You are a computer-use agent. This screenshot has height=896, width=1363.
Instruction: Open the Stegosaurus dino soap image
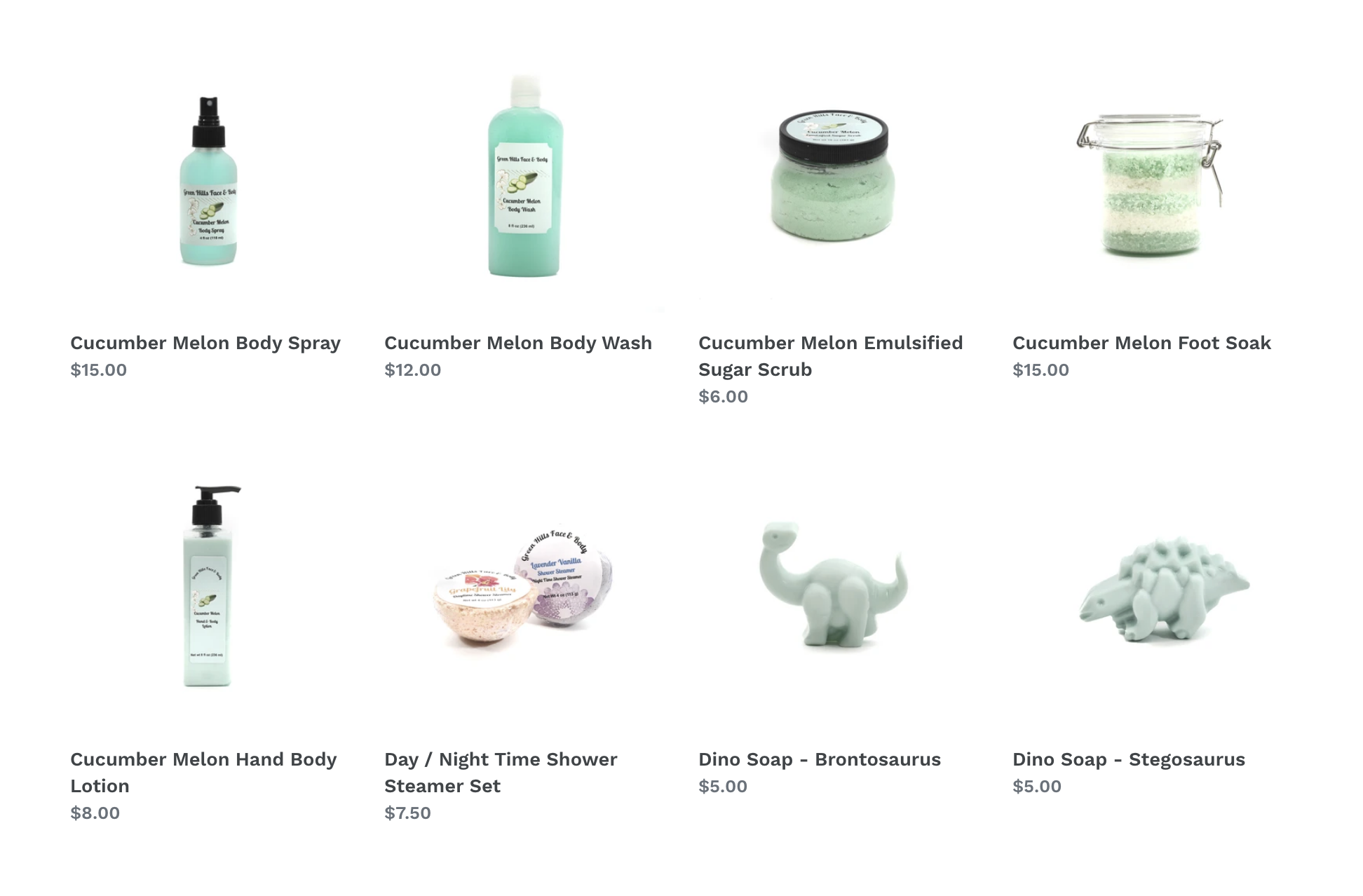1164,589
